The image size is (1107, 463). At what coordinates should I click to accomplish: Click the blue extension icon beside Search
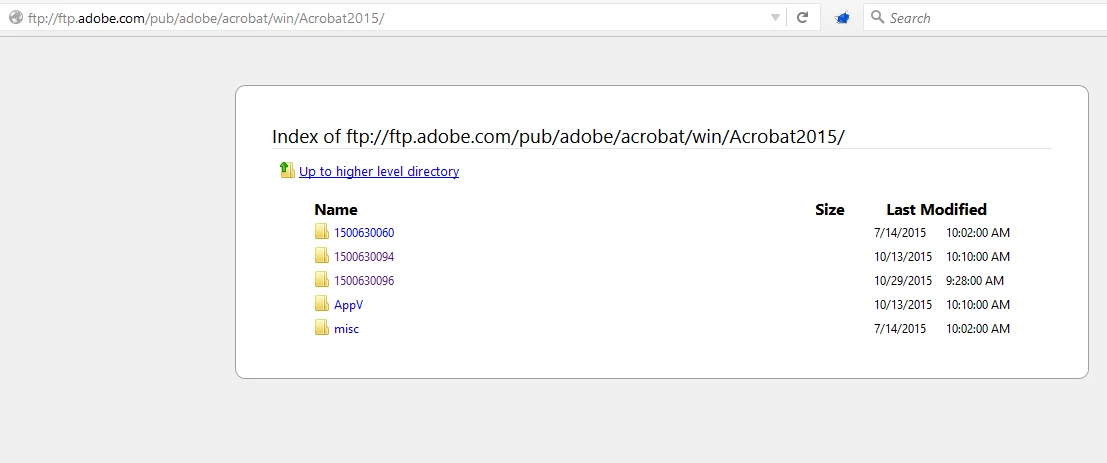pyautogui.click(x=842, y=18)
